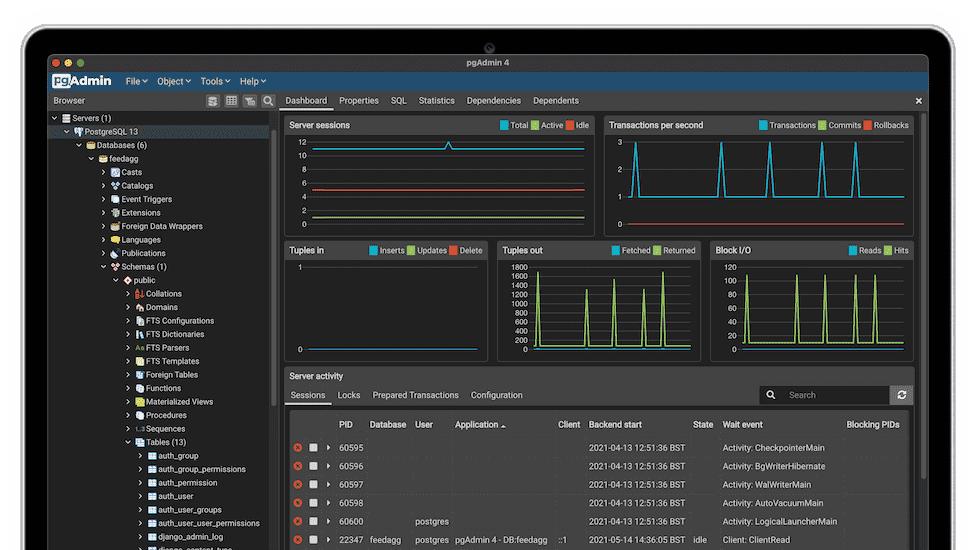976x550 pixels.
Task: Open the Query Tool icon in Browser toolbar
Action: [x=213, y=101]
